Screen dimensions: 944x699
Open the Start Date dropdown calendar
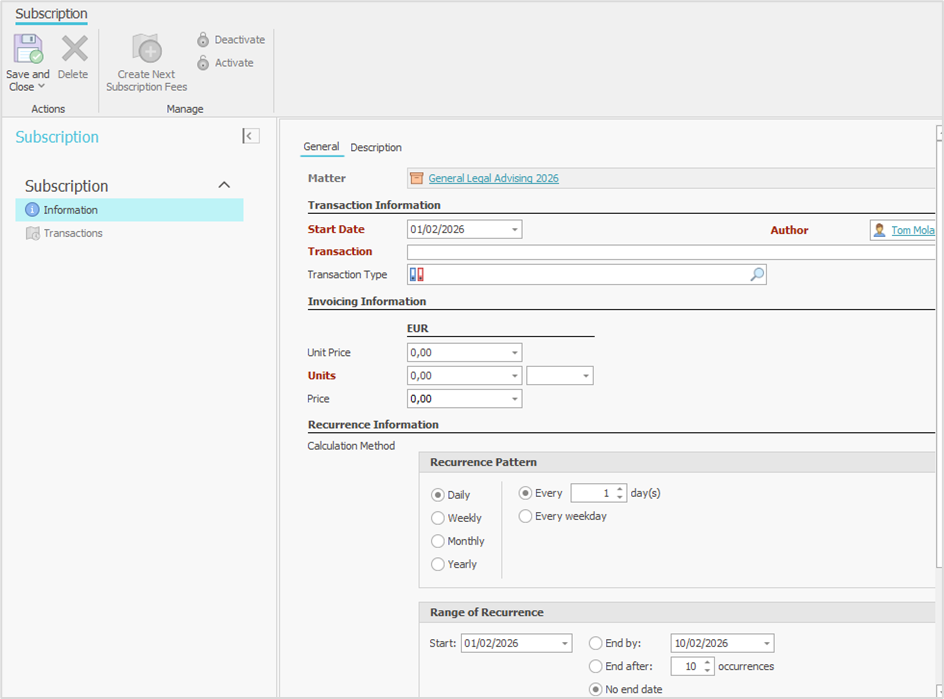pos(515,230)
